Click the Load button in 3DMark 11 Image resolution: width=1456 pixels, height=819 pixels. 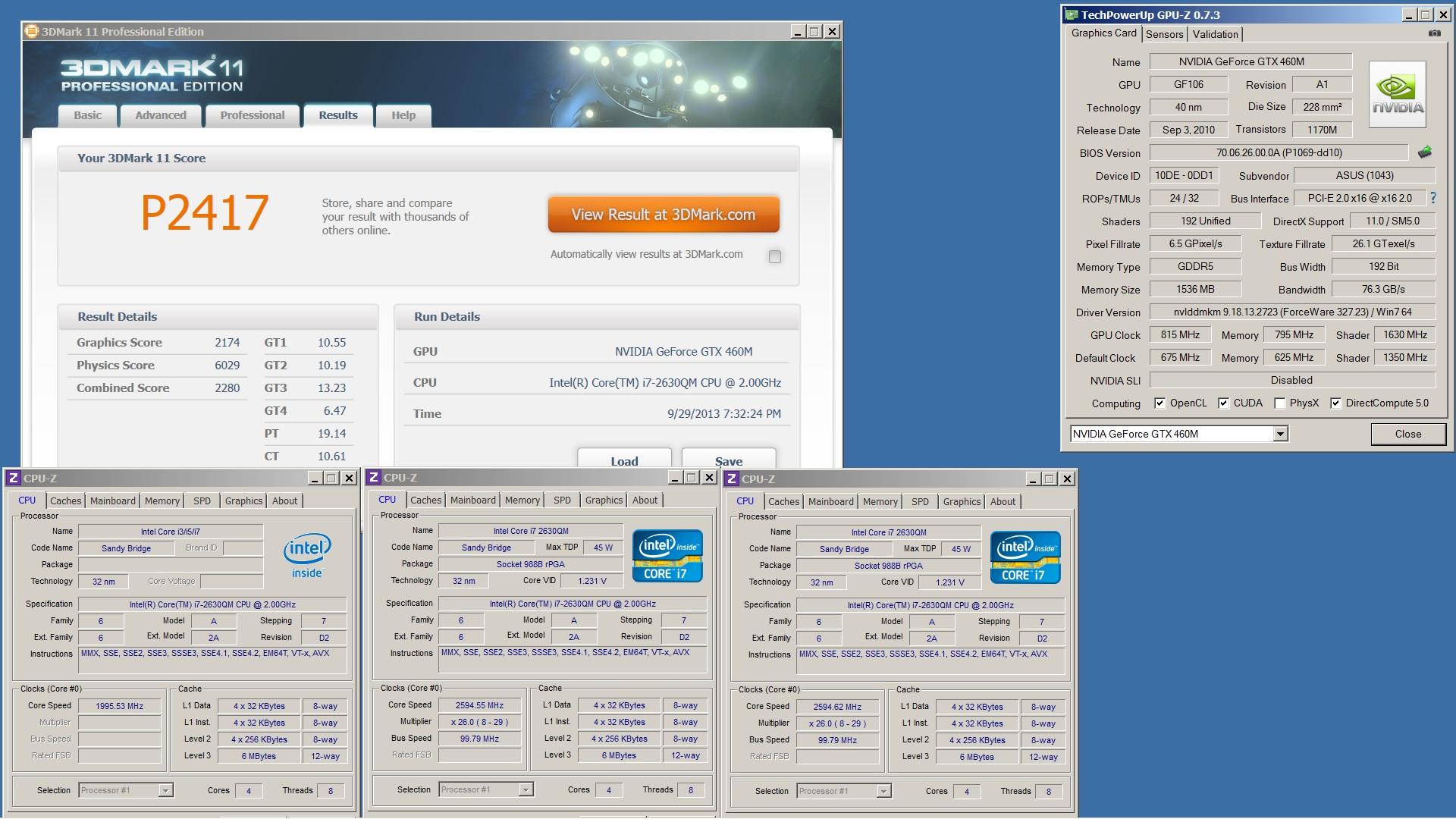624,458
